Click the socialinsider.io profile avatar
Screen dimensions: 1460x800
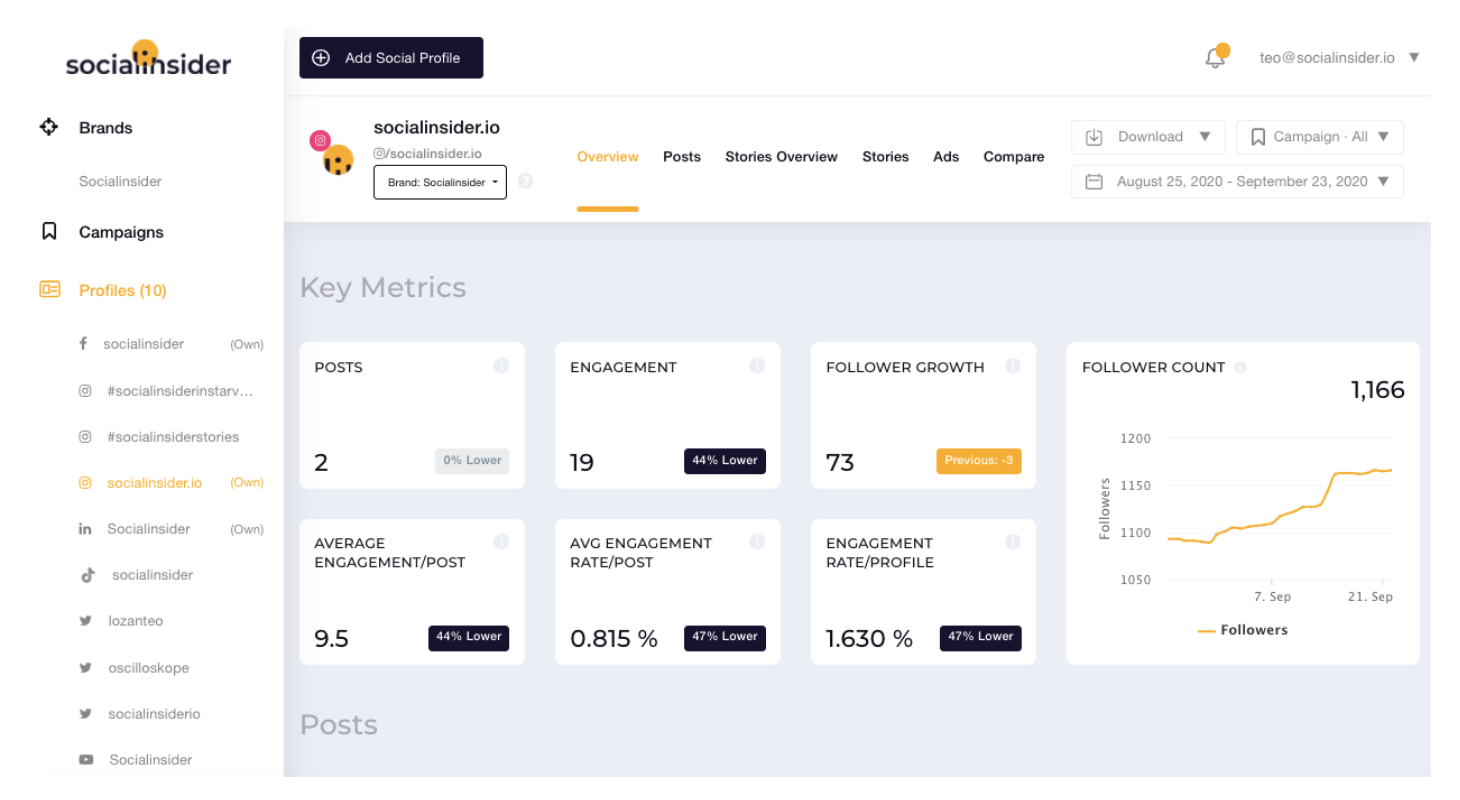(x=338, y=159)
